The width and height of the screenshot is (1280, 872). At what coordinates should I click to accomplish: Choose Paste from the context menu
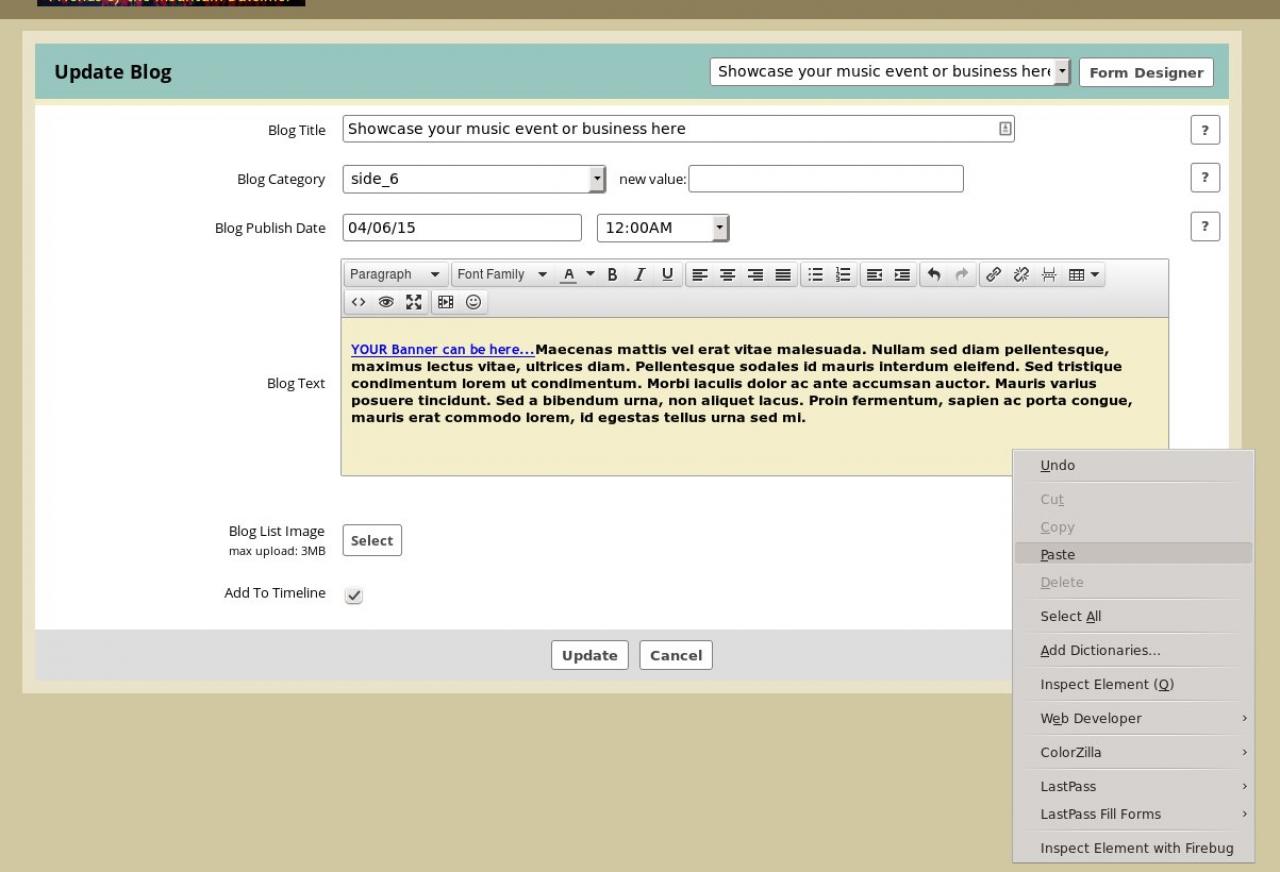tap(1057, 554)
